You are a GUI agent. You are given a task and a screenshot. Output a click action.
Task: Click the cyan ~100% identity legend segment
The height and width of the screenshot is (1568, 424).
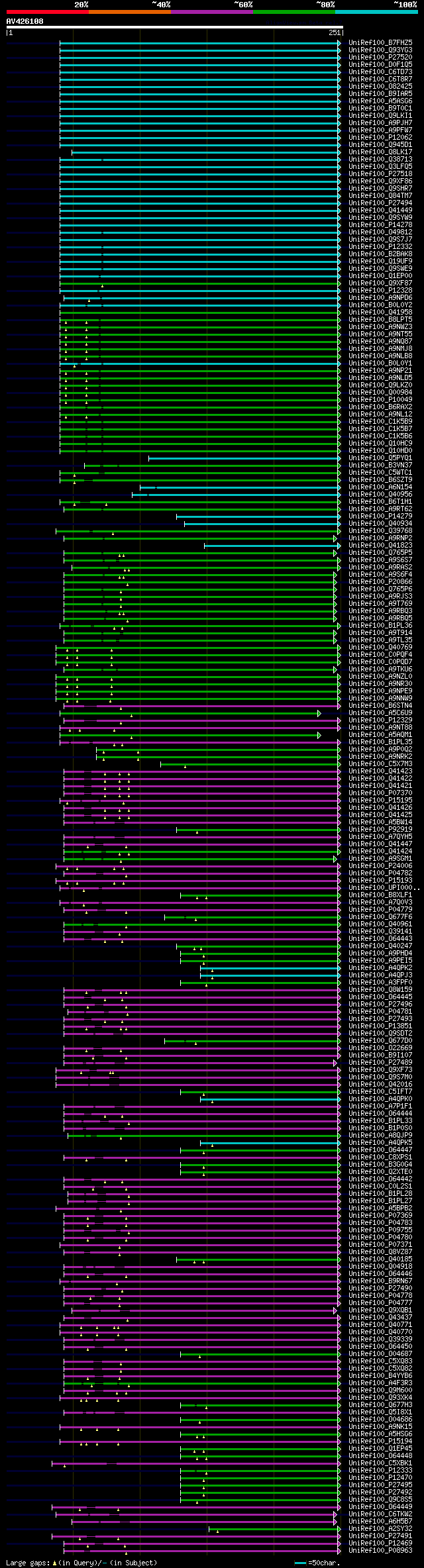coord(376,12)
